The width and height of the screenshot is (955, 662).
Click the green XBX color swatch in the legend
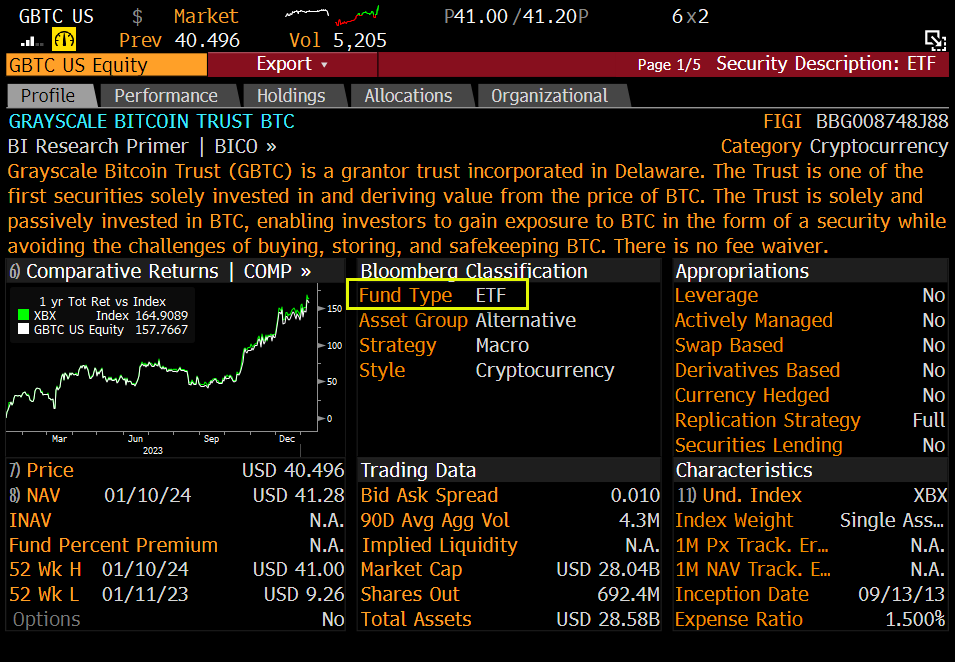22,315
